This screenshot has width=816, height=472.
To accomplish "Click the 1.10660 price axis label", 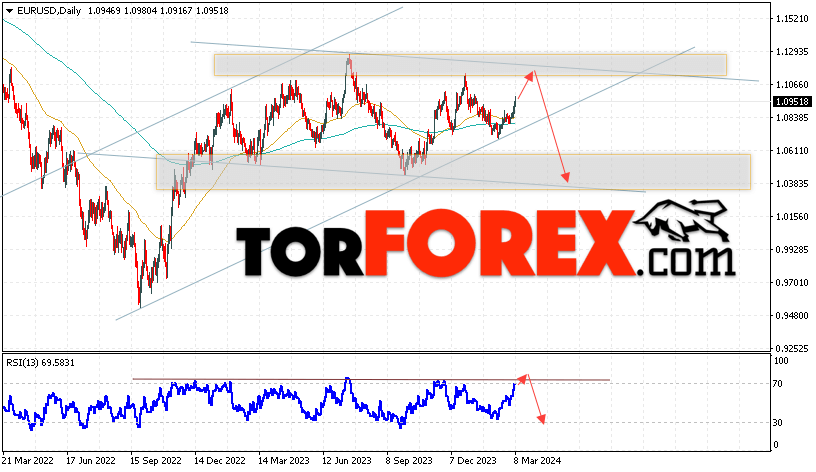I will point(792,84).
